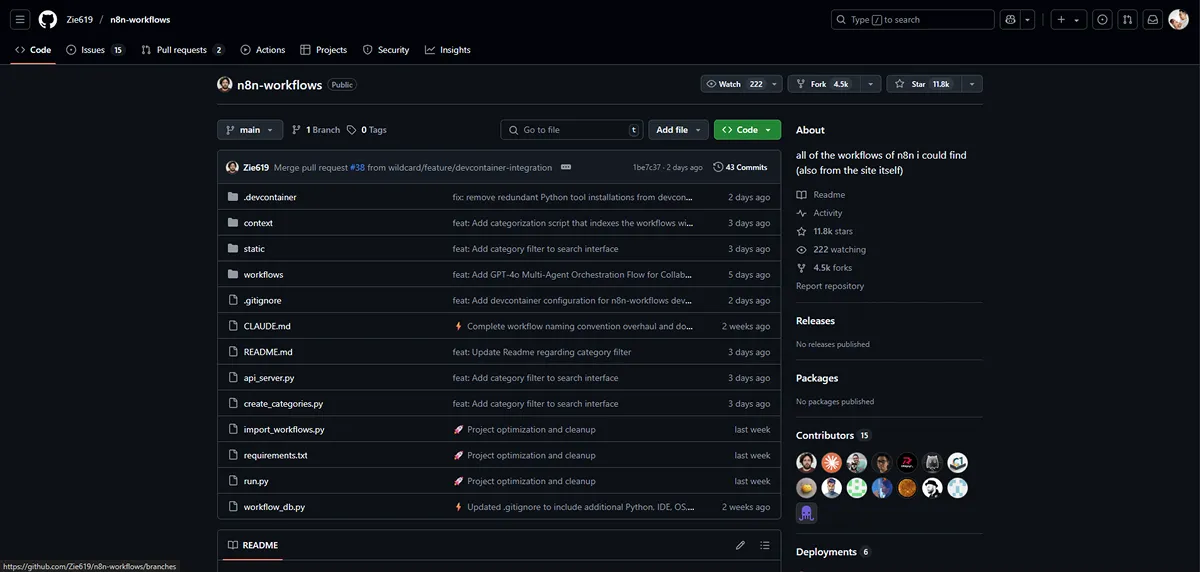Open create_categories.py file
The image size is (1200, 573).
point(283,404)
